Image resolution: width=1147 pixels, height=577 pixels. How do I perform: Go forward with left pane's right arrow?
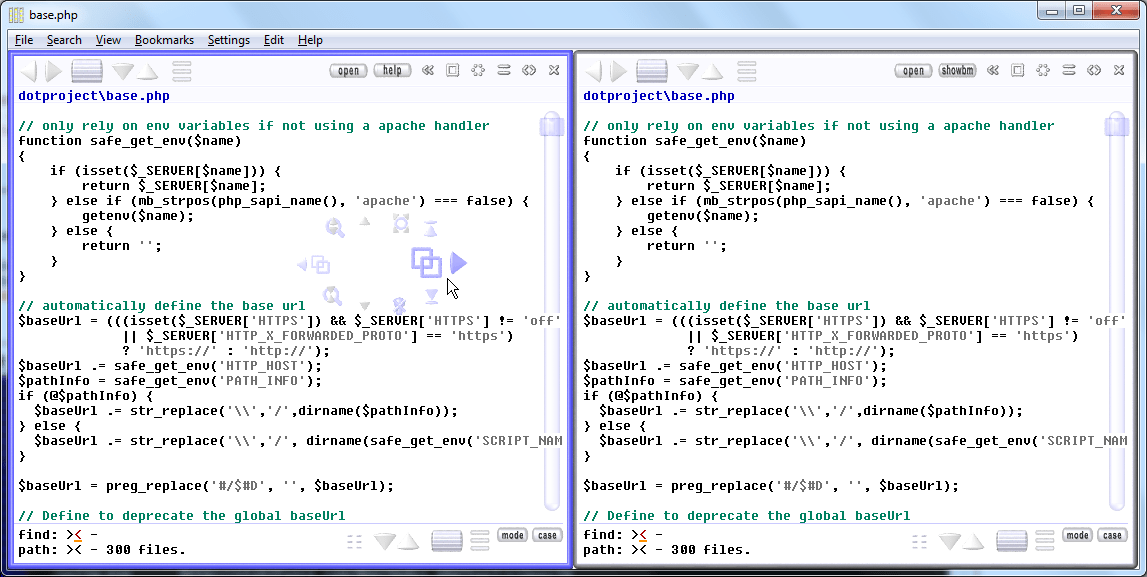pyautogui.click(x=53, y=71)
